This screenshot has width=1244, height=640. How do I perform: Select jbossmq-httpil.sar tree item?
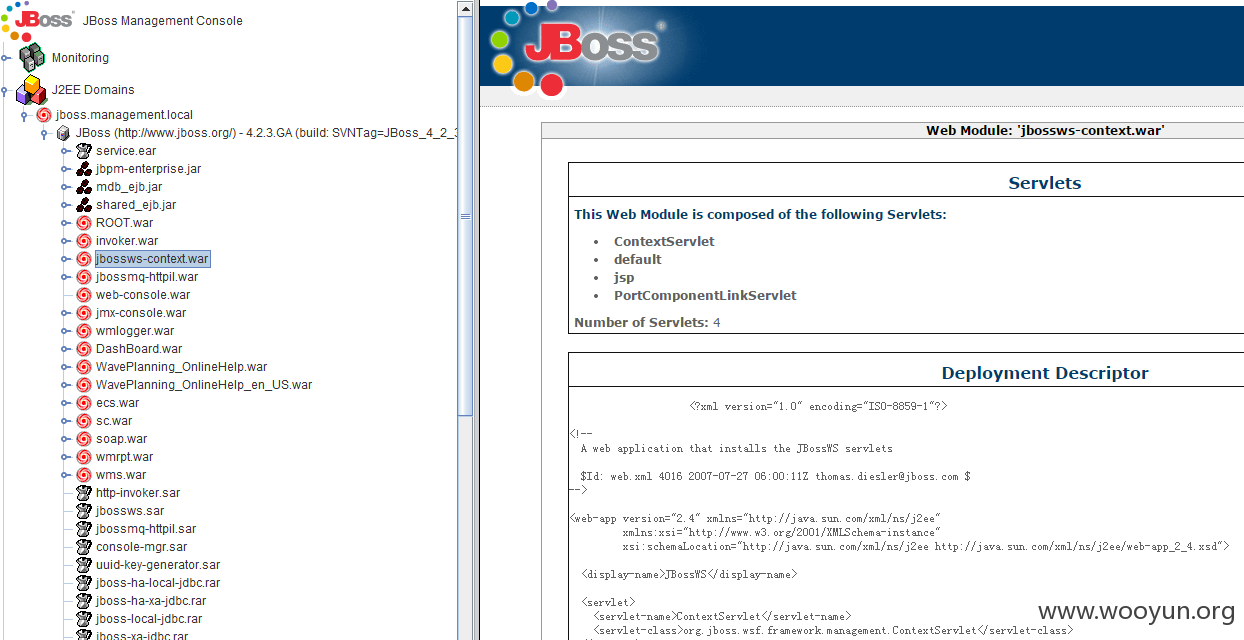point(146,529)
